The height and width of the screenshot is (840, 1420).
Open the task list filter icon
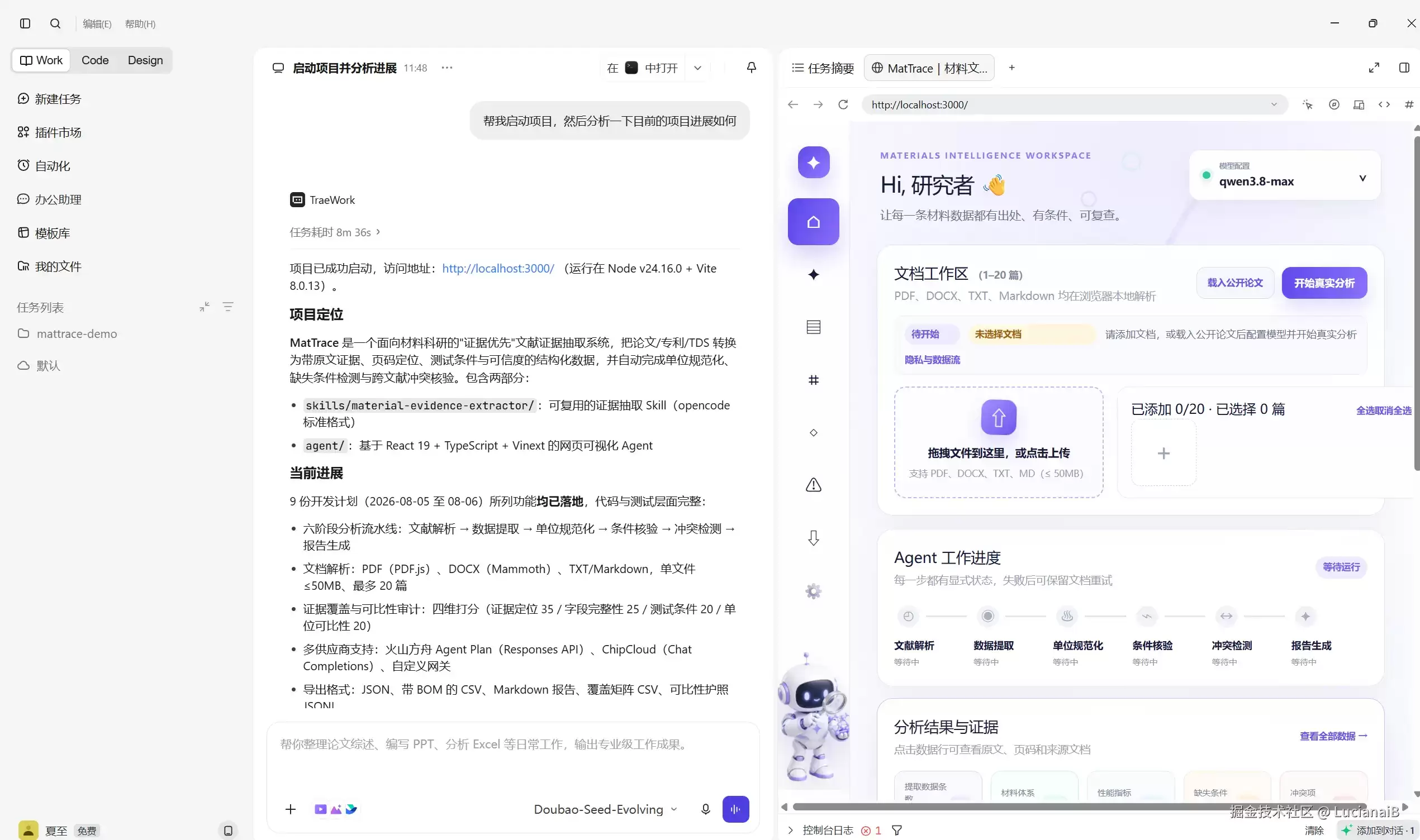[x=228, y=307]
